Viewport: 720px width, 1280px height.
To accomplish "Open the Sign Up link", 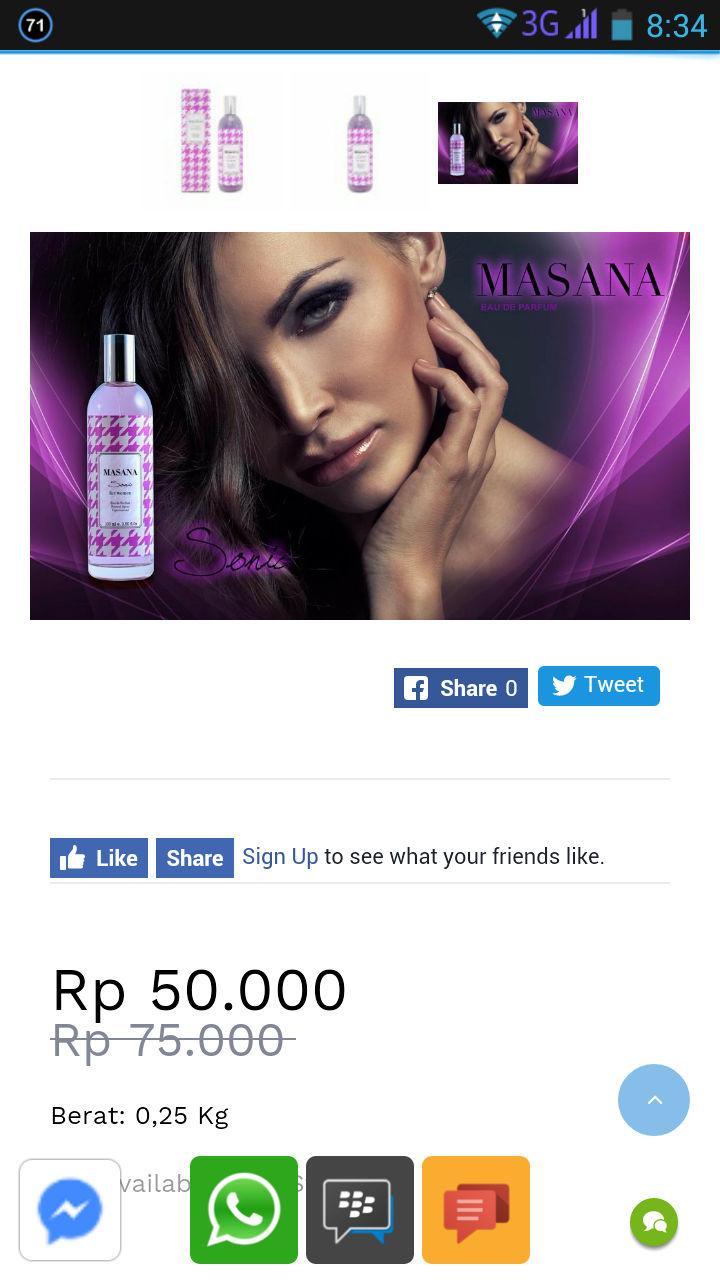I will click(x=280, y=856).
